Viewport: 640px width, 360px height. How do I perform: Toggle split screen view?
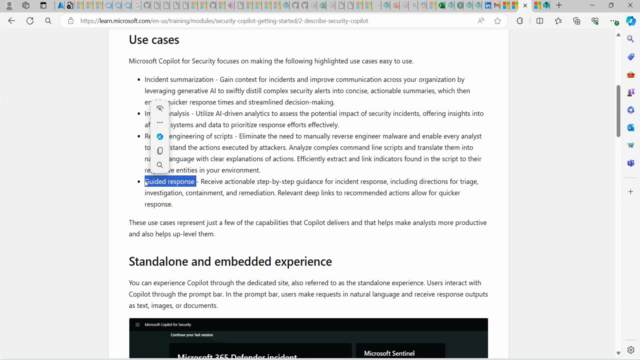(540, 21)
